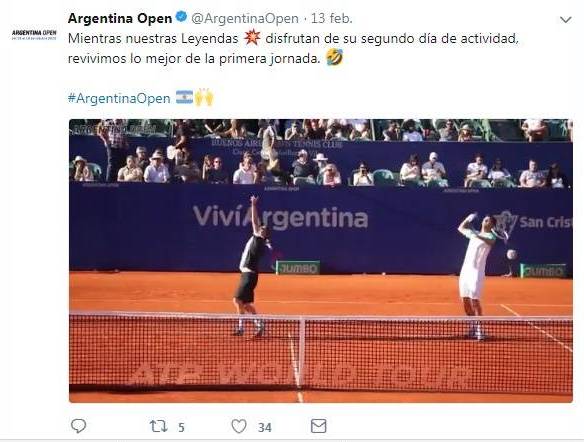
Task: Click the collision star emoji after Leyendas
Action: tap(252, 38)
